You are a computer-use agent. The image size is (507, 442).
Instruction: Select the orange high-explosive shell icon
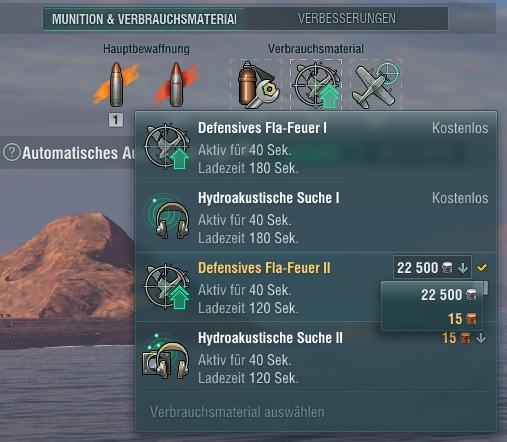pos(116,84)
